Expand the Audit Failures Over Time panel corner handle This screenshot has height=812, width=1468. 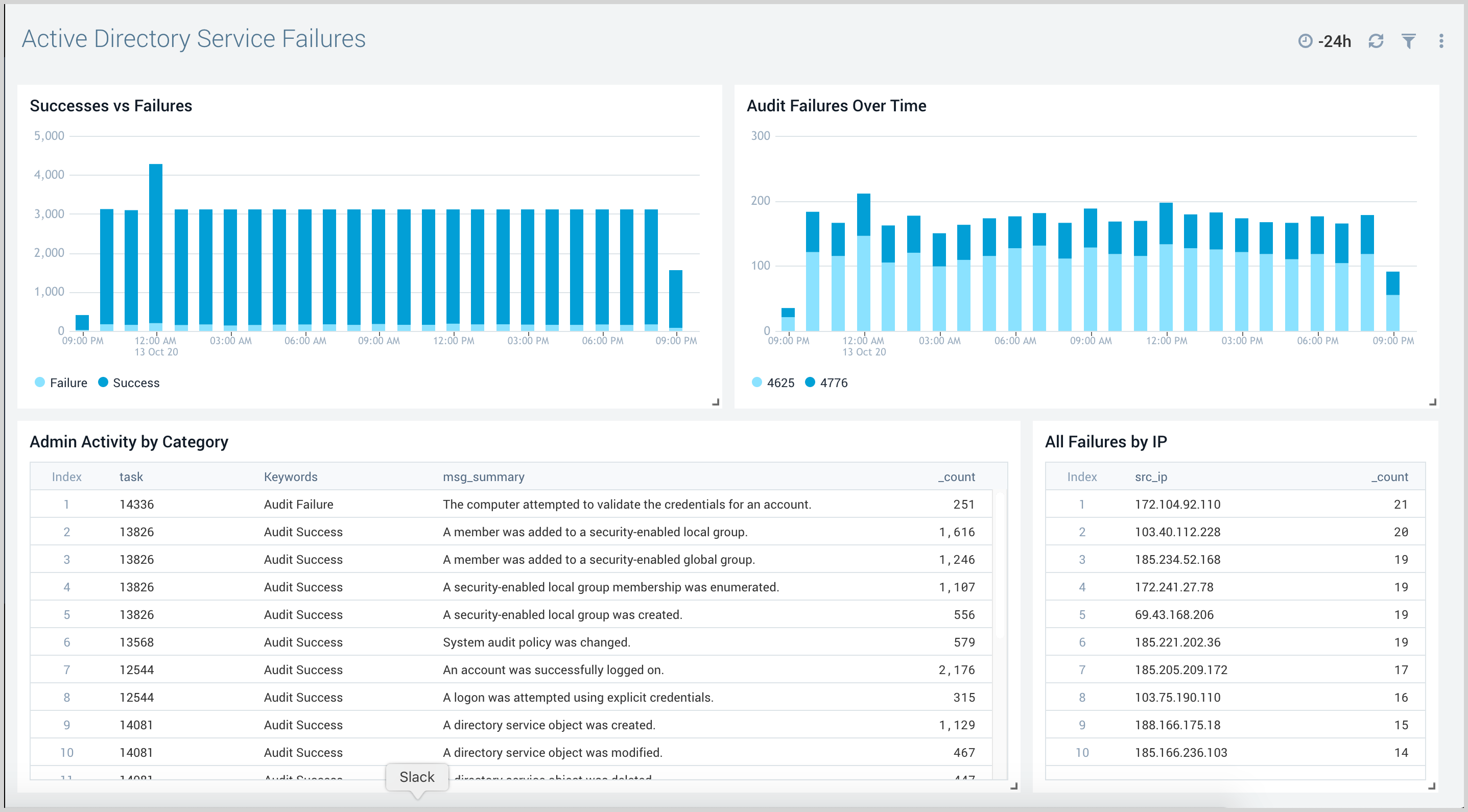coord(1432,402)
